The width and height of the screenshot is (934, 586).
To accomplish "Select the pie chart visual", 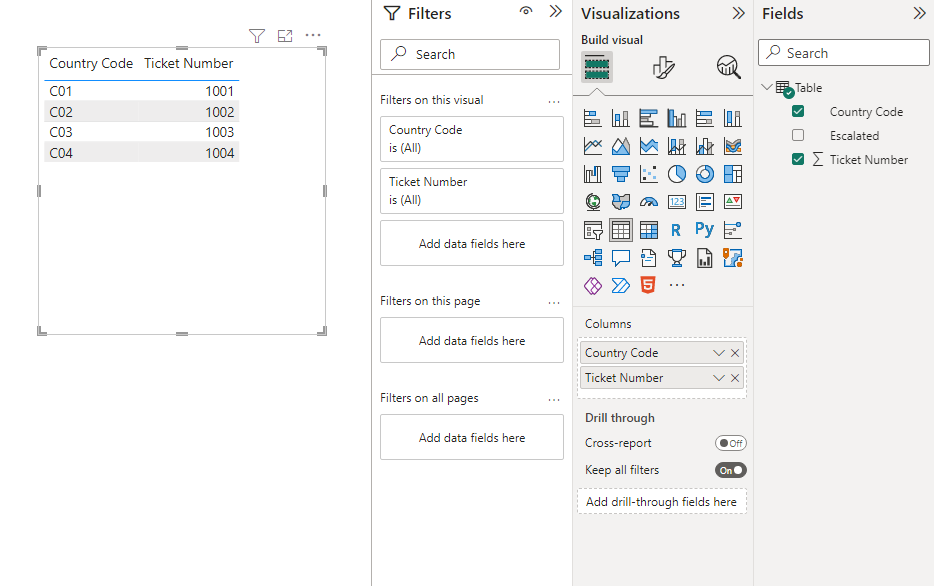I will point(677,174).
